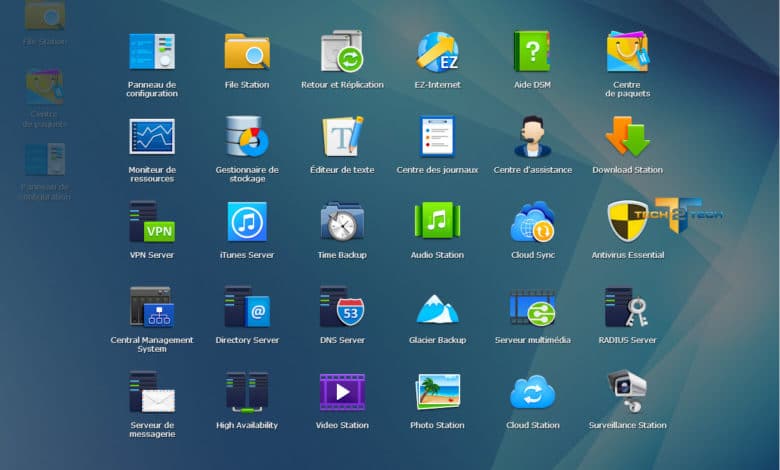The width and height of the screenshot is (780, 470).
Task: Launch the VPN Server app
Action: pyautogui.click(x=152, y=221)
